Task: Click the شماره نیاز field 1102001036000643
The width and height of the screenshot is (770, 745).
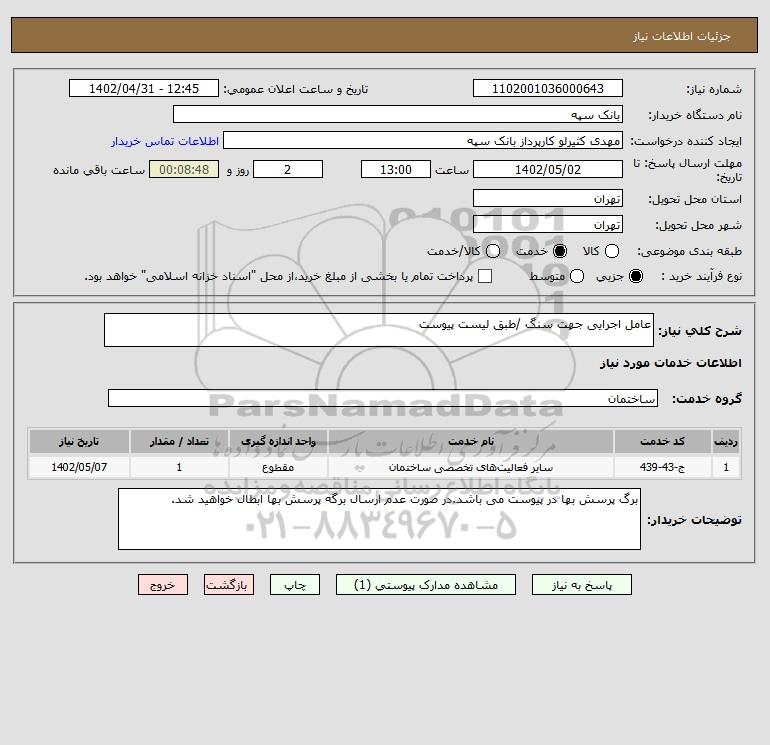Action: 548,88
